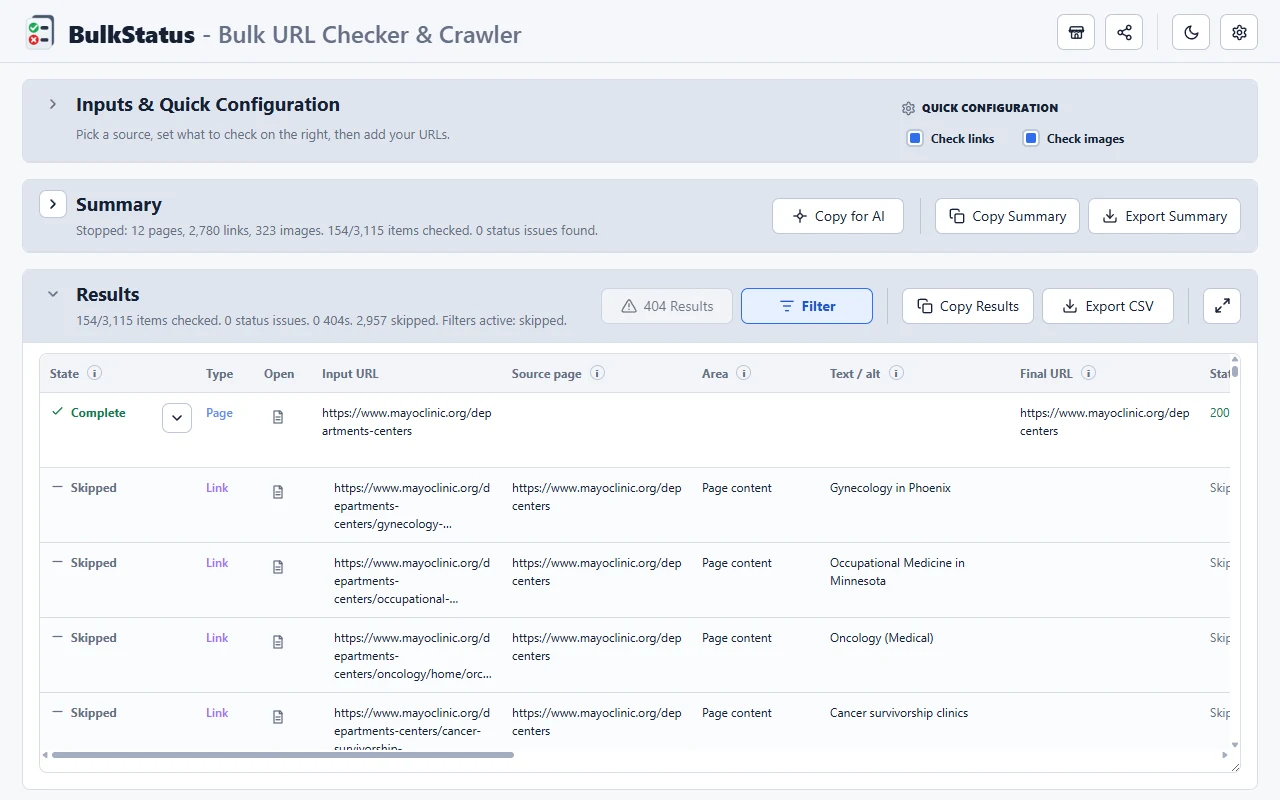Click the Open column header

[x=279, y=374]
